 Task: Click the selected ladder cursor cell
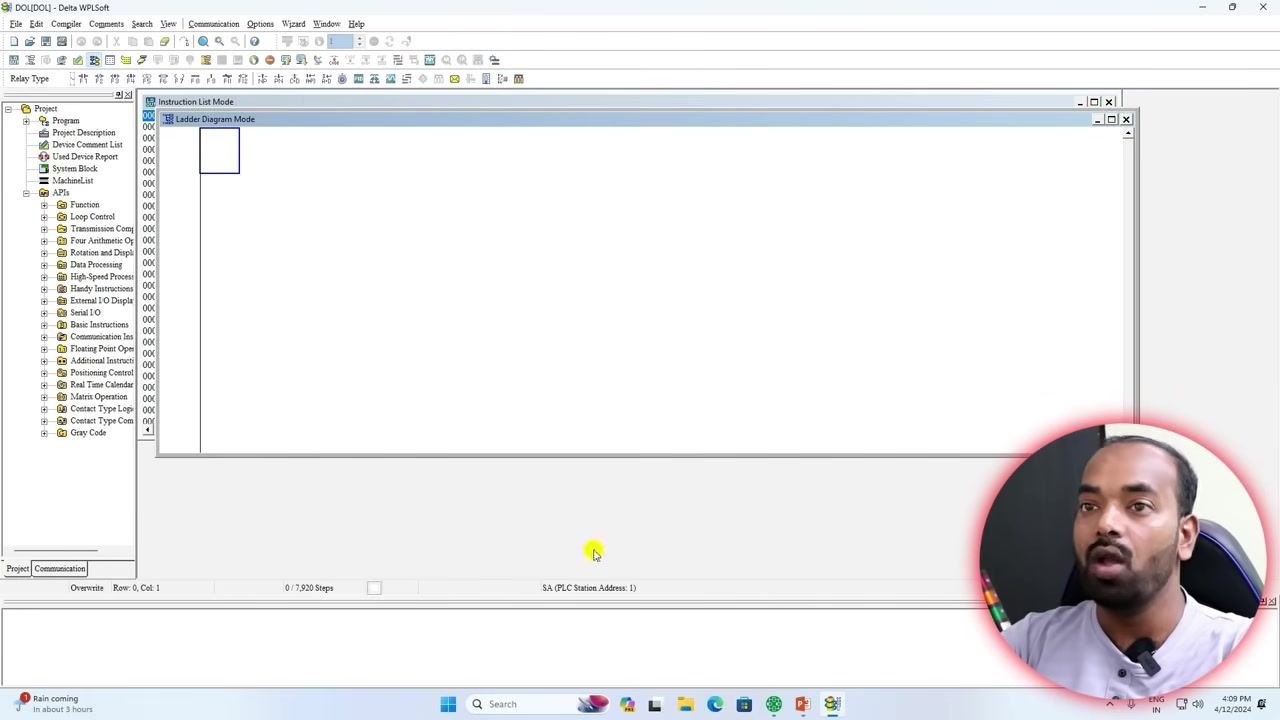pyautogui.click(x=220, y=151)
